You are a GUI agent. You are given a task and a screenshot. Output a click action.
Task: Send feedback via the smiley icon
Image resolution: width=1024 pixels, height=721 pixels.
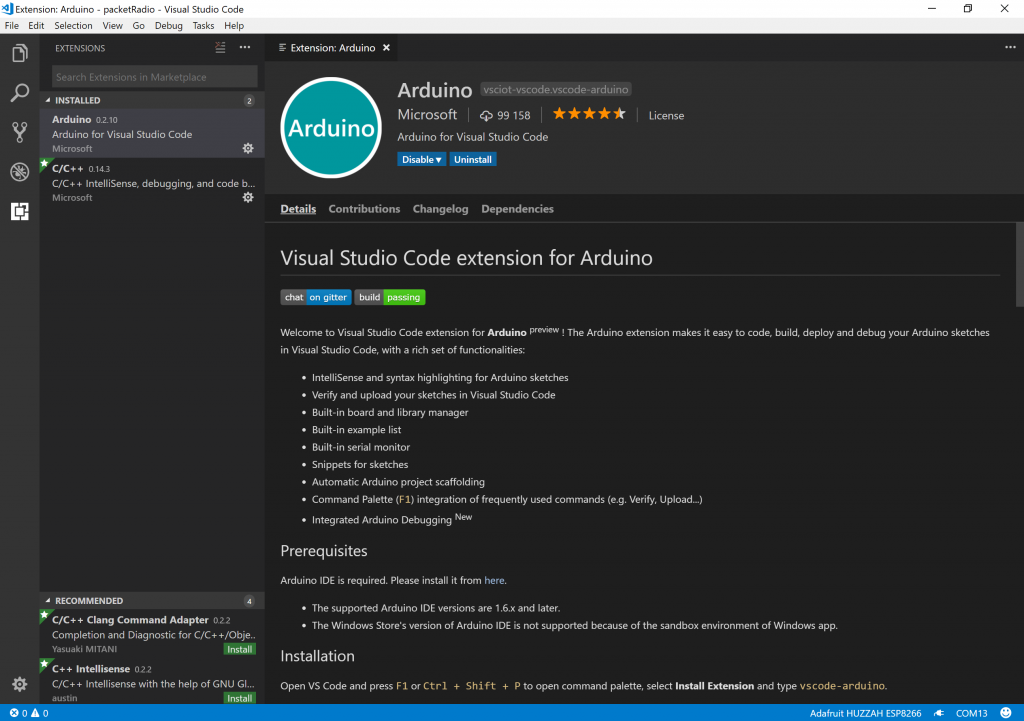tap(1008, 713)
